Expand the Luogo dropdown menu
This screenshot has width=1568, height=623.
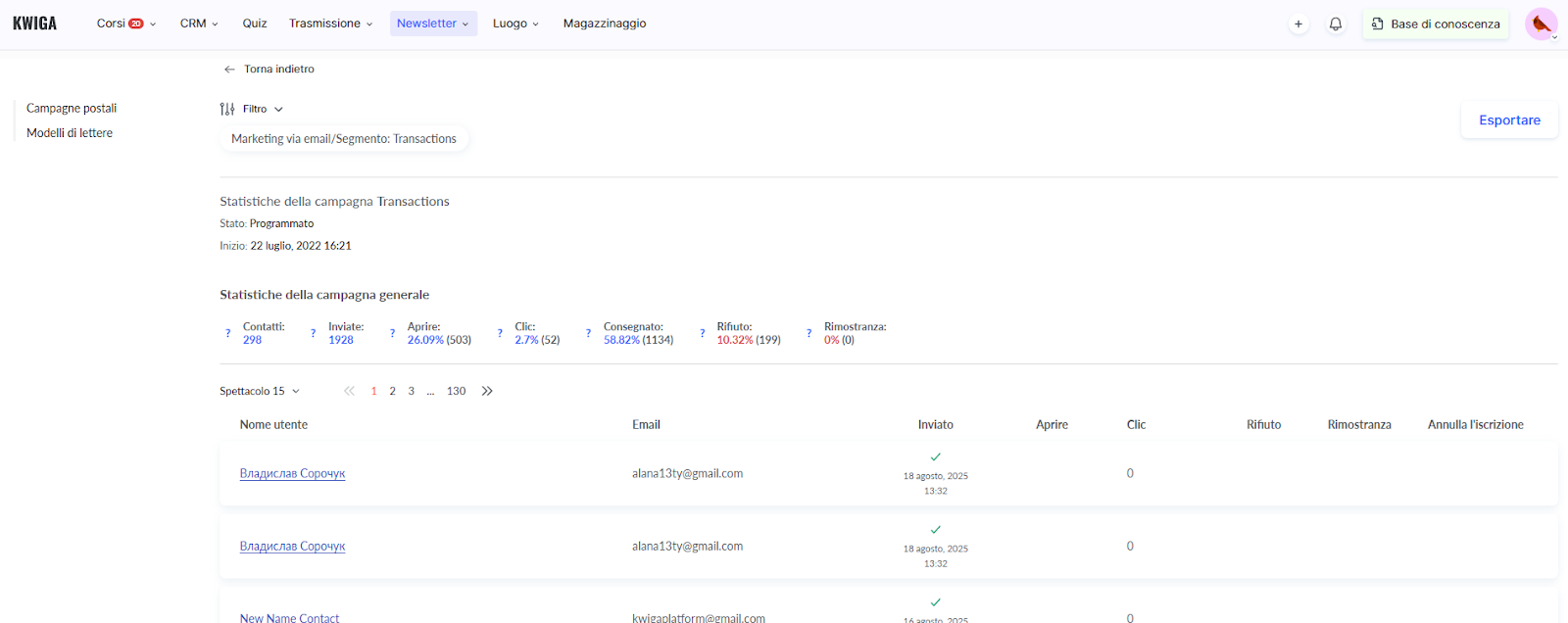pos(515,24)
